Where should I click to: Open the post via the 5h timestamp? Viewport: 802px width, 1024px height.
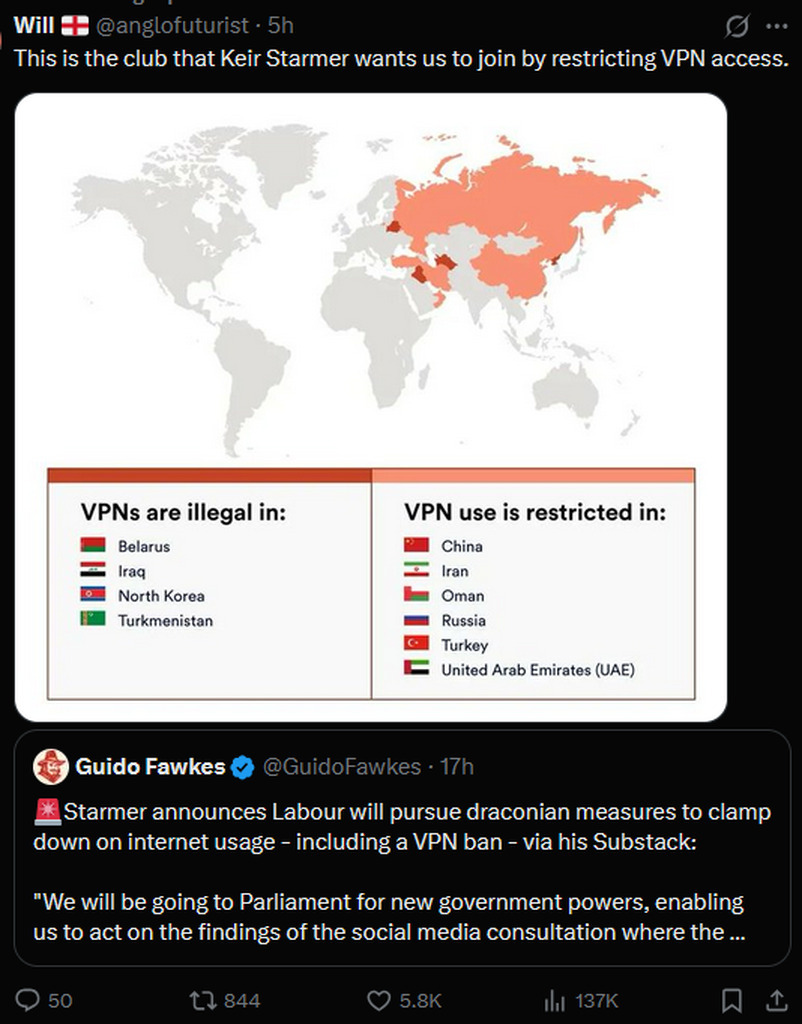[281, 25]
